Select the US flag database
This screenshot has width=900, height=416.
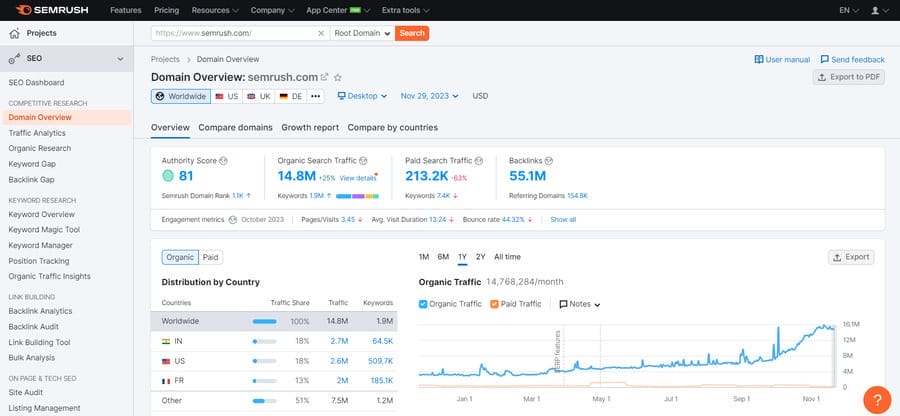(227, 96)
